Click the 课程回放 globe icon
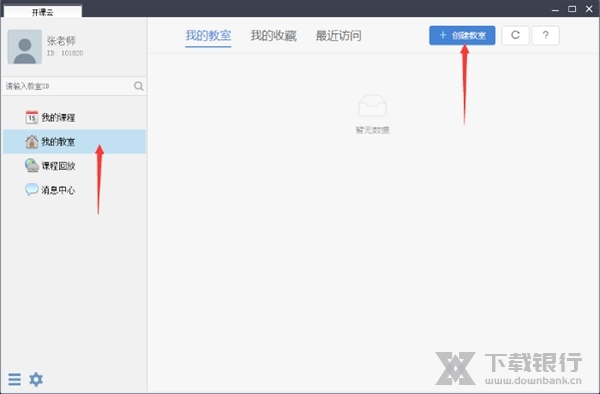 tap(32, 166)
